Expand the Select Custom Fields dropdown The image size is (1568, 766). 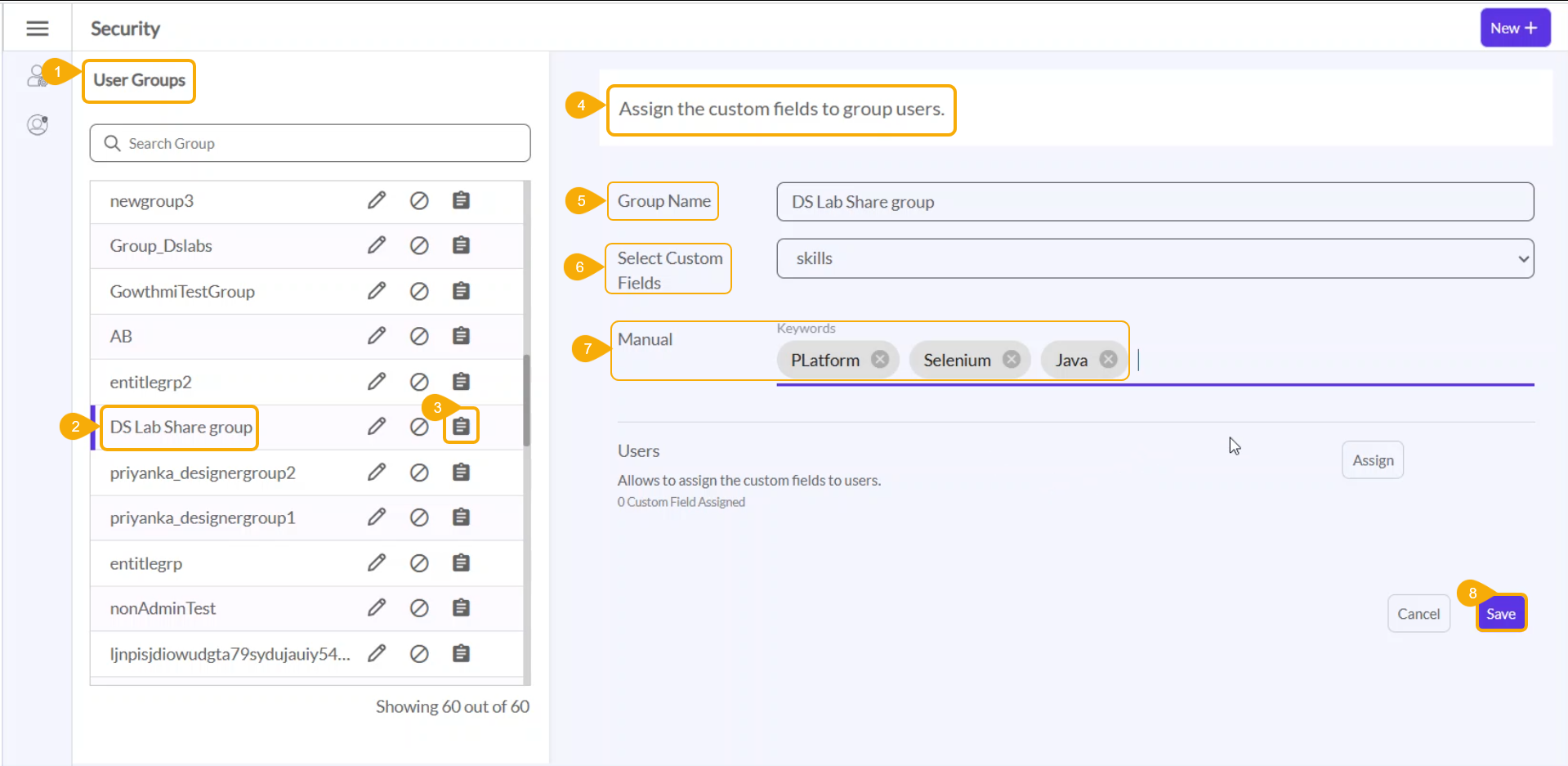[1155, 258]
